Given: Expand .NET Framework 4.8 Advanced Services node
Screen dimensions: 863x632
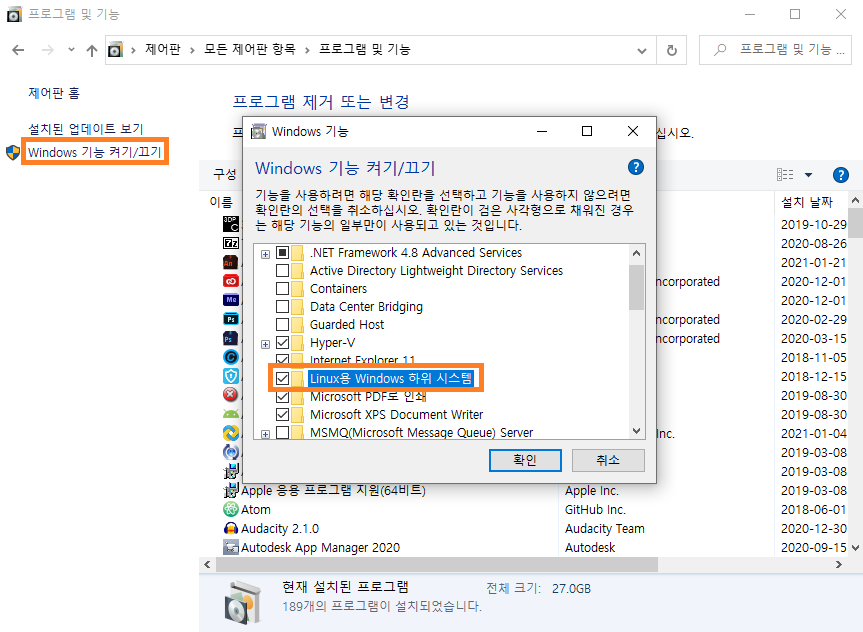Looking at the screenshot, I should click(265, 254).
